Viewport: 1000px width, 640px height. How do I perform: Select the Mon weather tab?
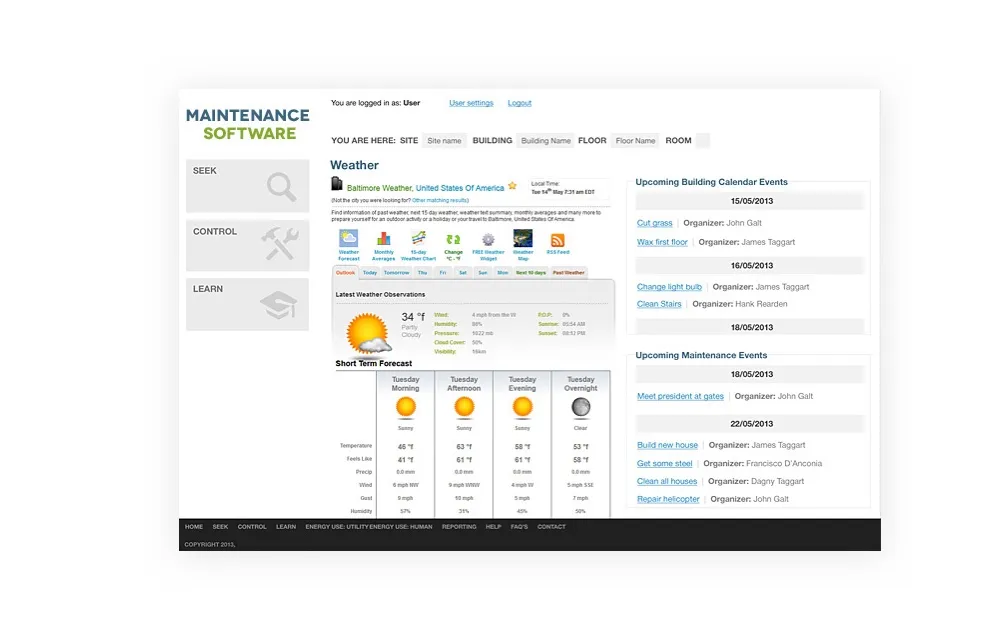pos(503,273)
